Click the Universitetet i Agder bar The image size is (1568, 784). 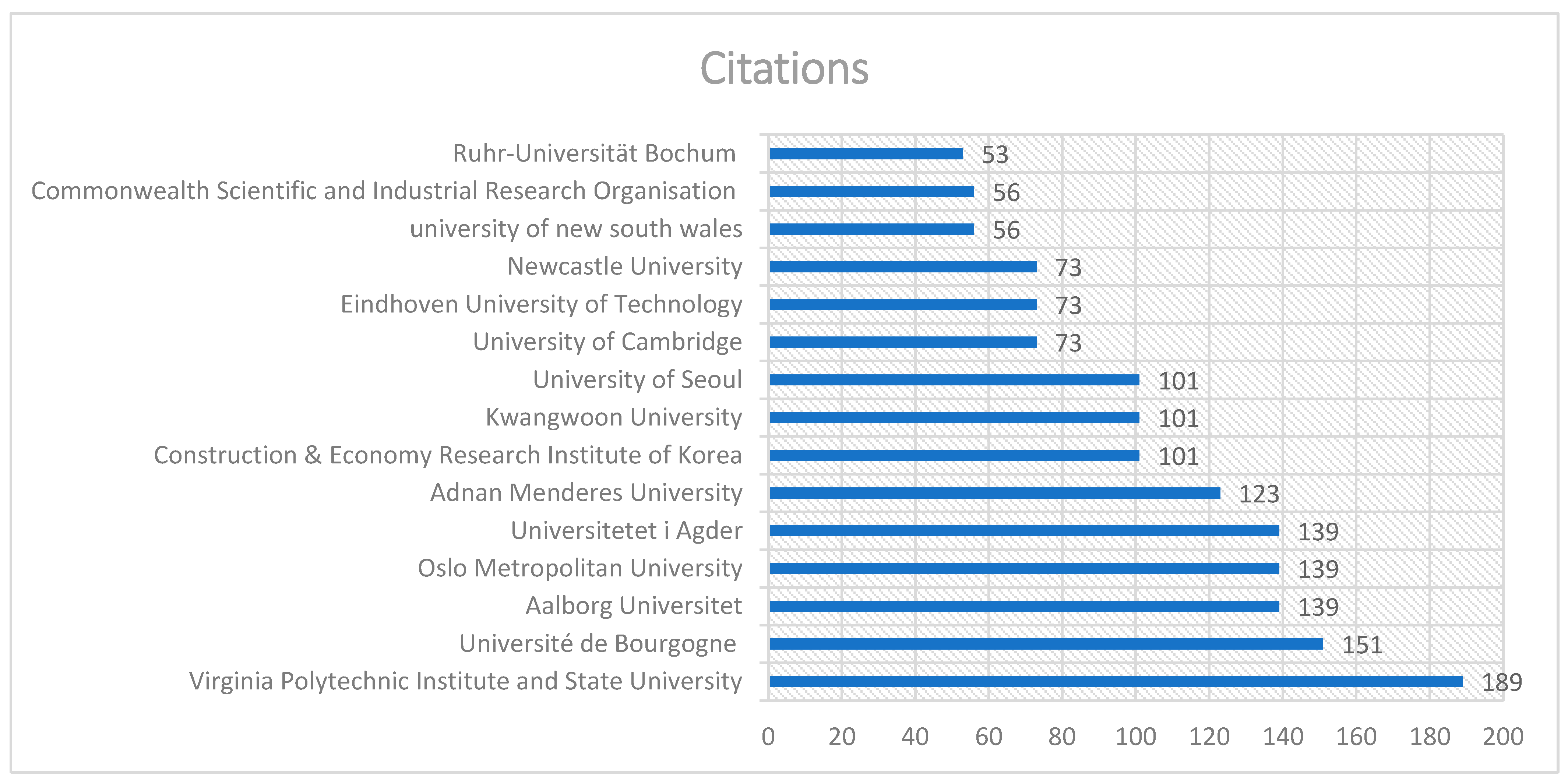point(1023,531)
